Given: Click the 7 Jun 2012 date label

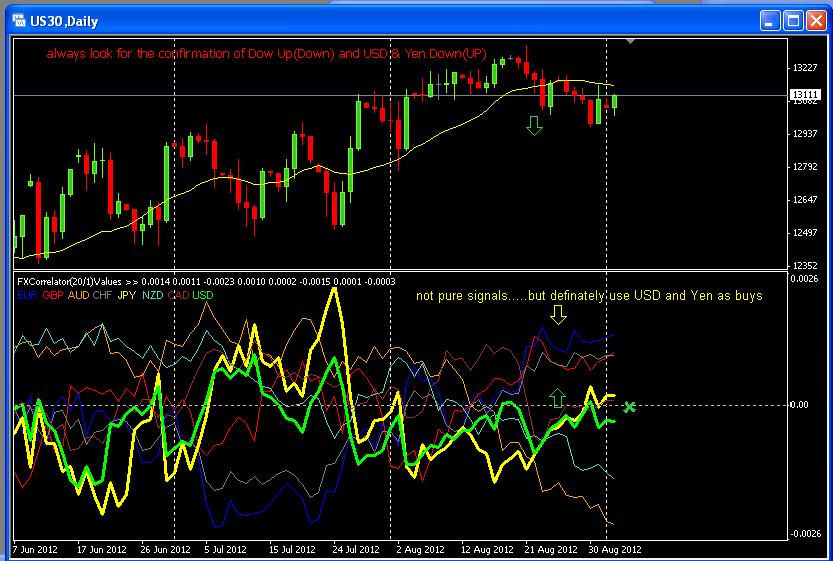Looking at the screenshot, I should tap(35, 549).
